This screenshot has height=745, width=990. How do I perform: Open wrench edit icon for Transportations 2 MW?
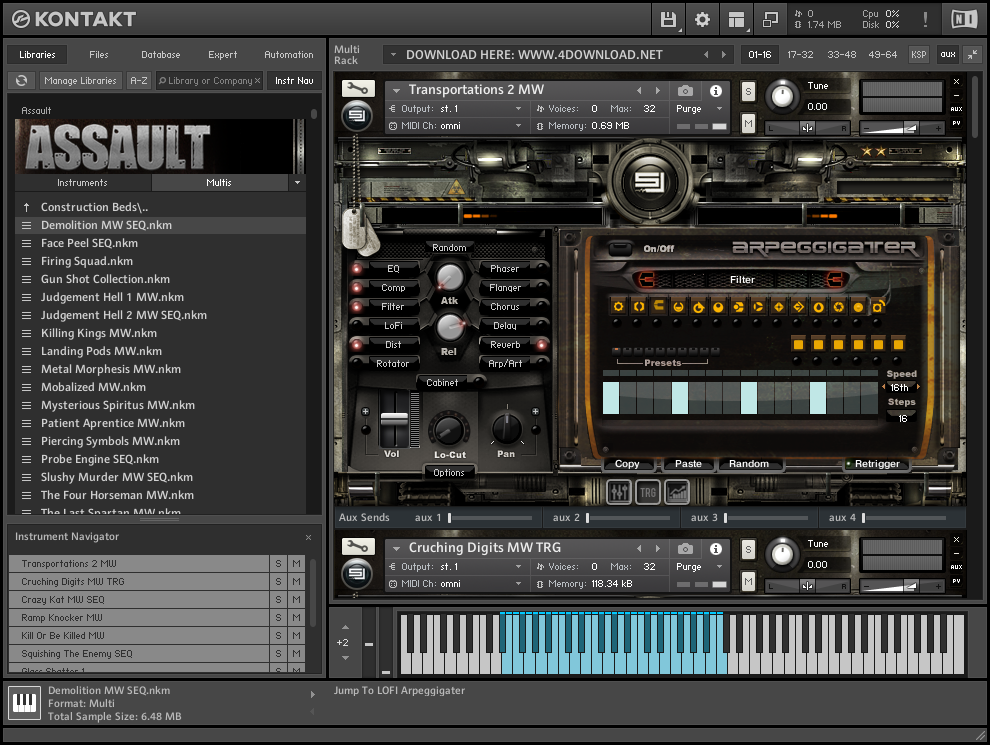click(x=358, y=88)
